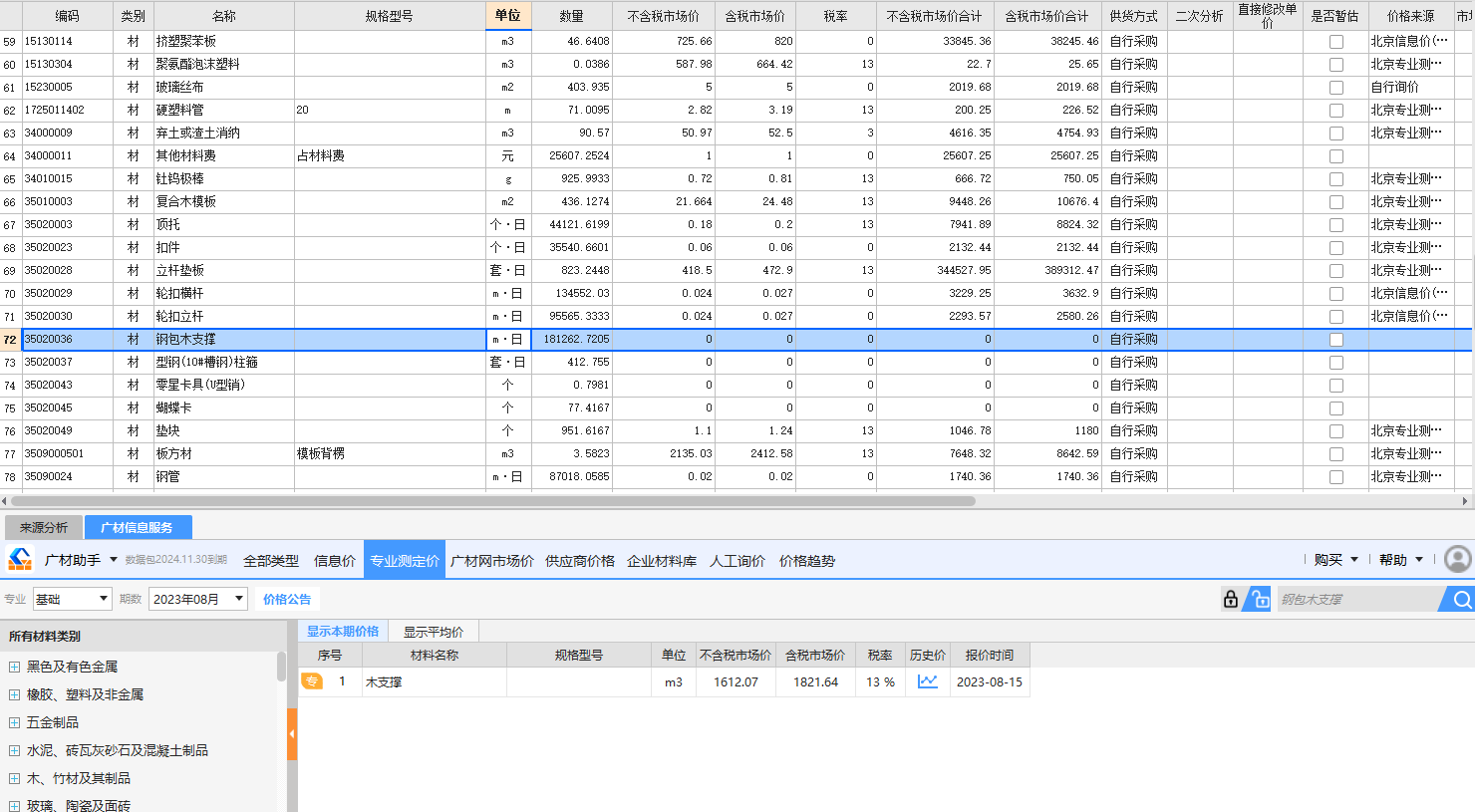Click the 单位 column header

(x=508, y=16)
